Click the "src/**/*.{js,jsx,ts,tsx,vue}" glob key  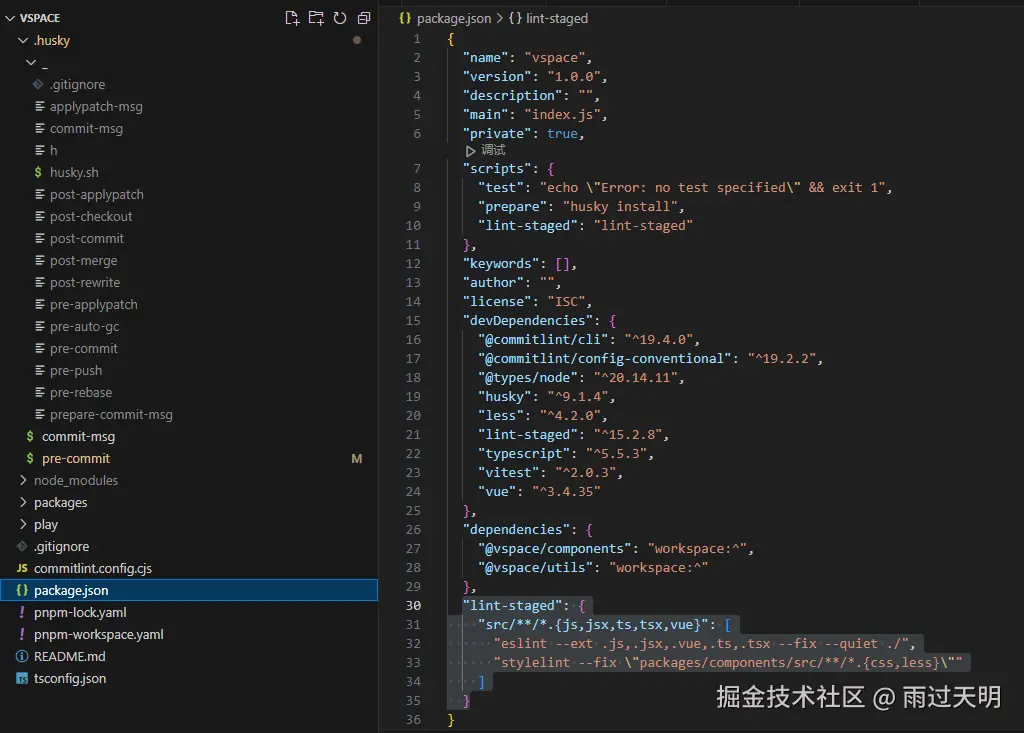click(x=593, y=624)
